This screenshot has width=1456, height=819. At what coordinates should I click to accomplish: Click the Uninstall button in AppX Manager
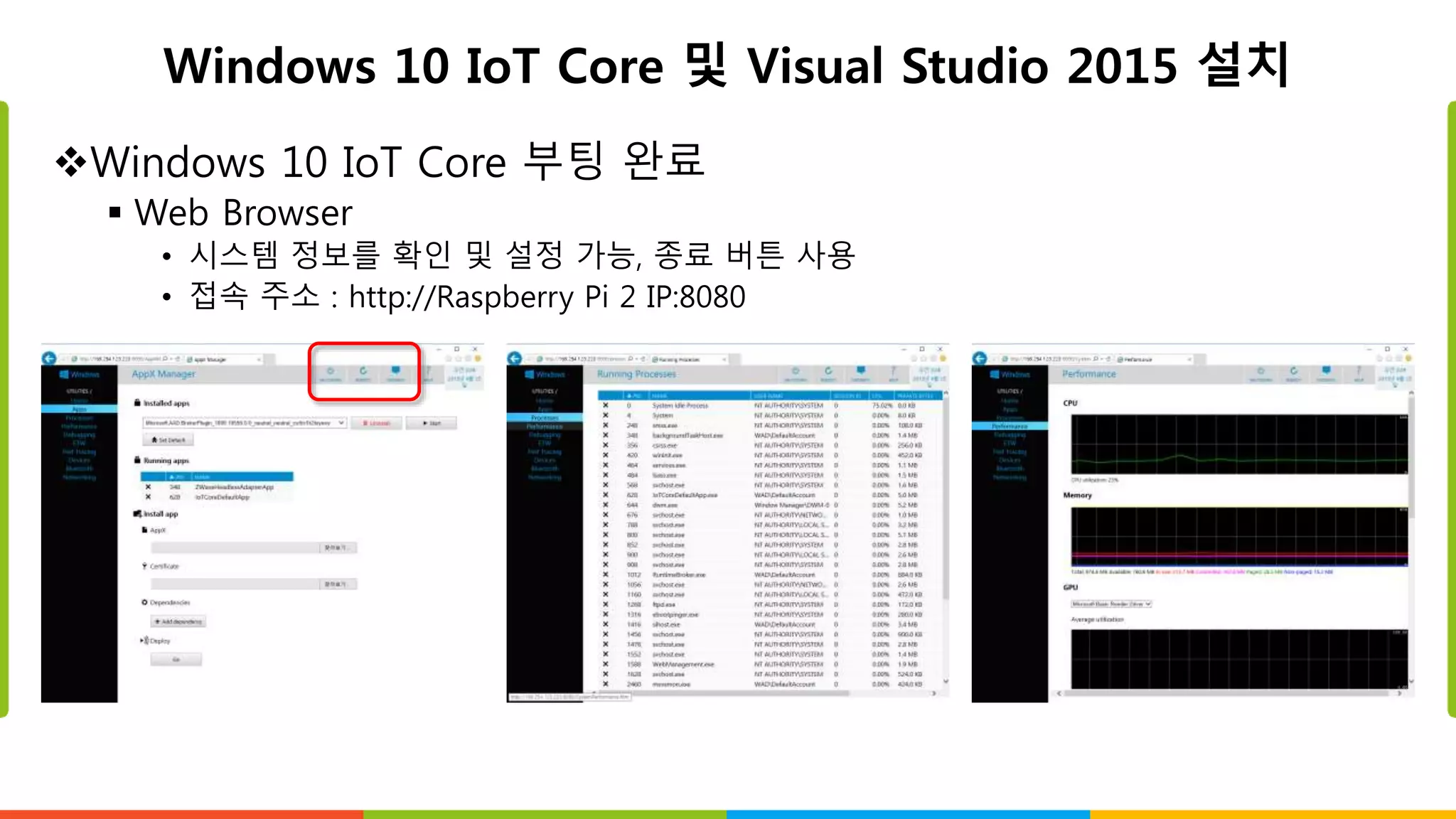(377, 423)
